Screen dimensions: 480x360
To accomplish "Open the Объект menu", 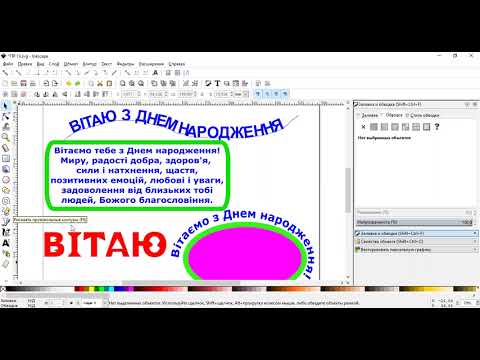I will pyautogui.click(x=71, y=64).
